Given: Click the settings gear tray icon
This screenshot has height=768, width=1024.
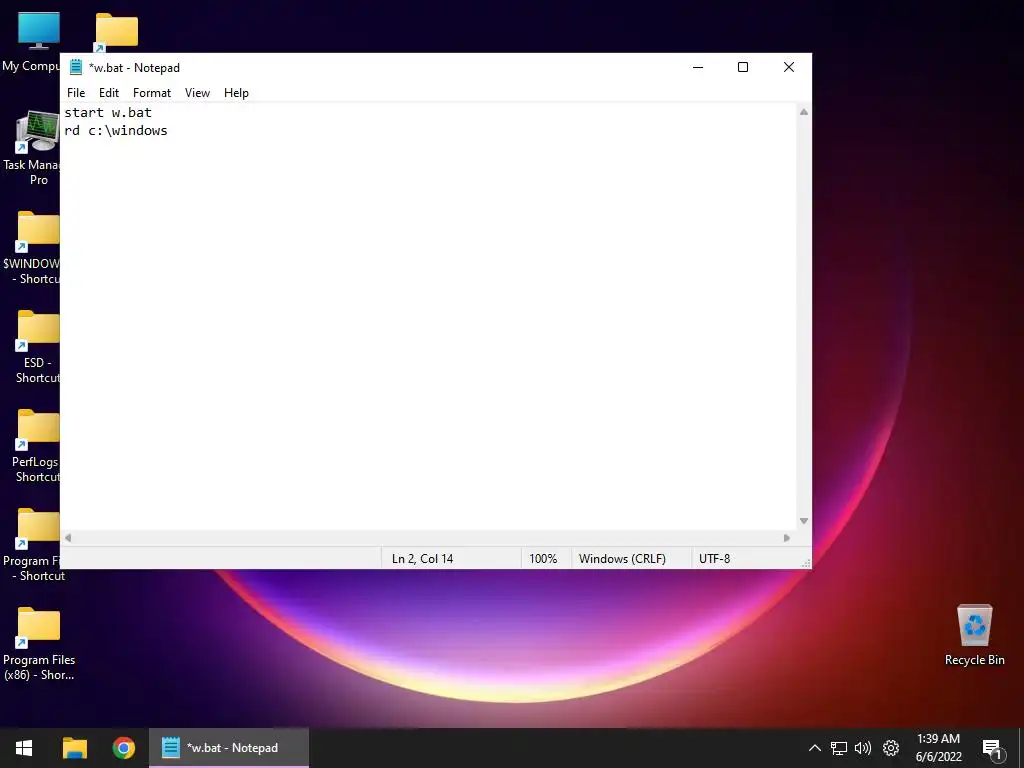Looking at the screenshot, I should (891, 748).
